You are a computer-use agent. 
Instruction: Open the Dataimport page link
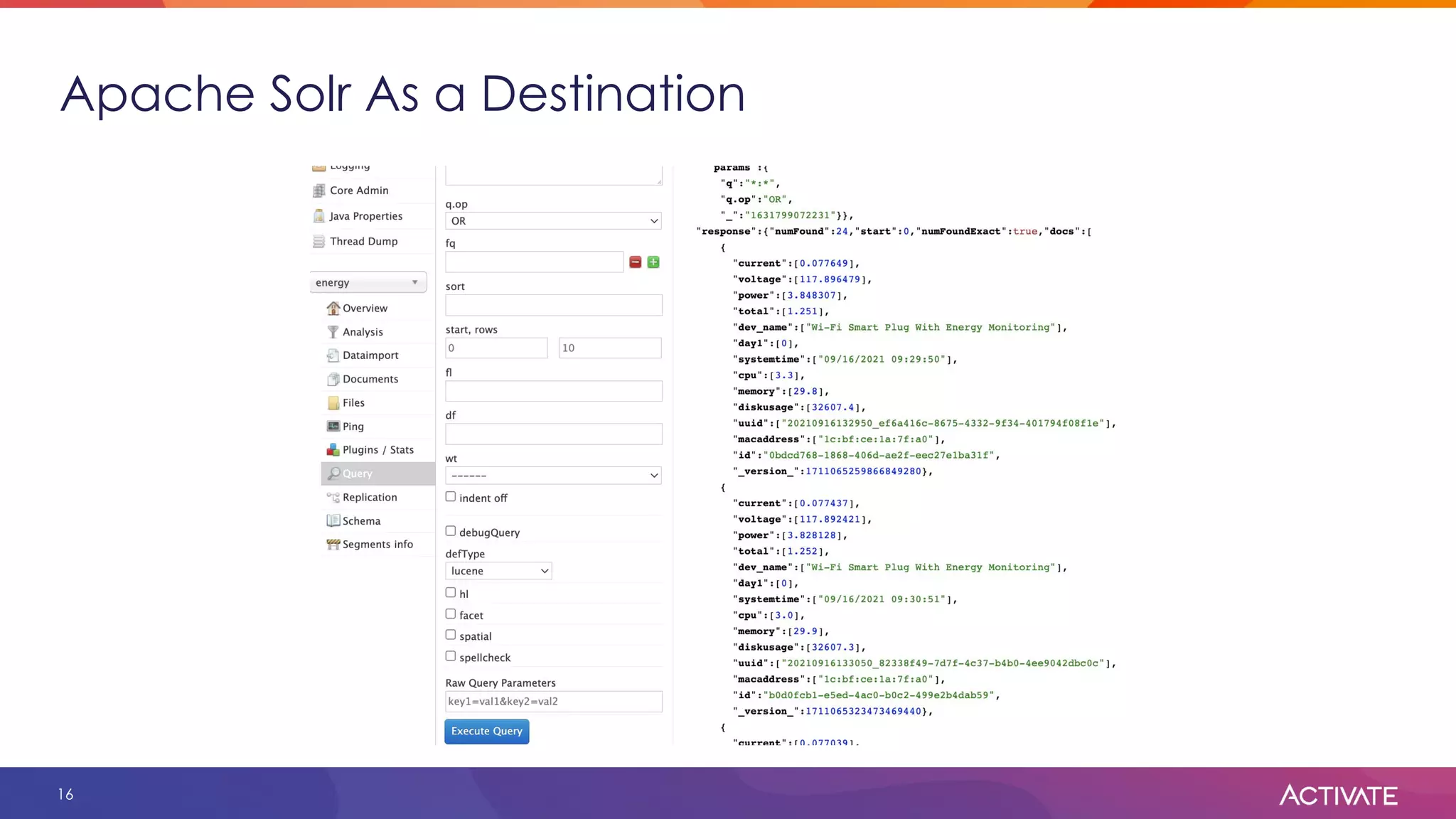tap(370, 355)
